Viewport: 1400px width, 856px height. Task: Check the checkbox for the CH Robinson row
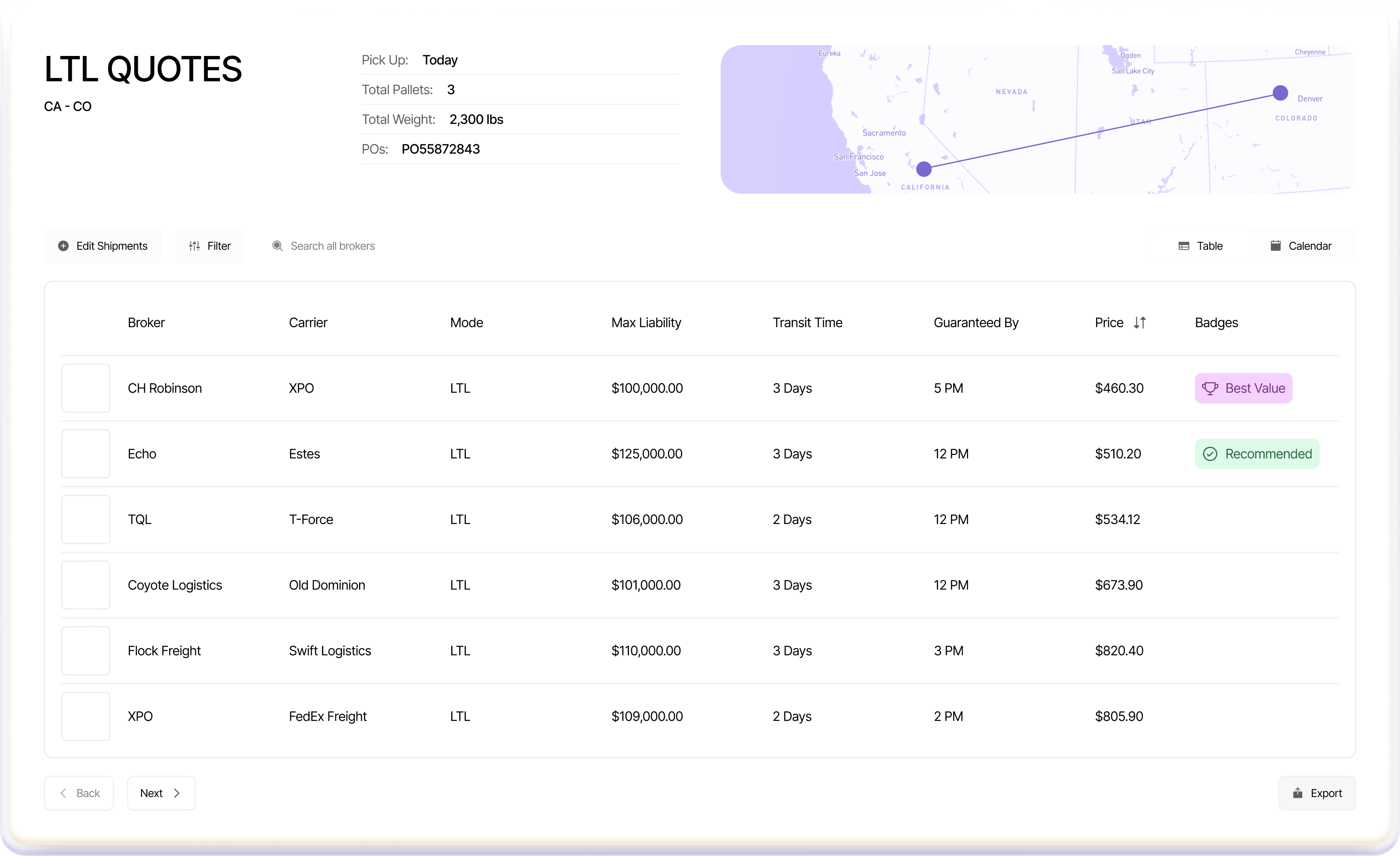pyautogui.click(x=85, y=388)
